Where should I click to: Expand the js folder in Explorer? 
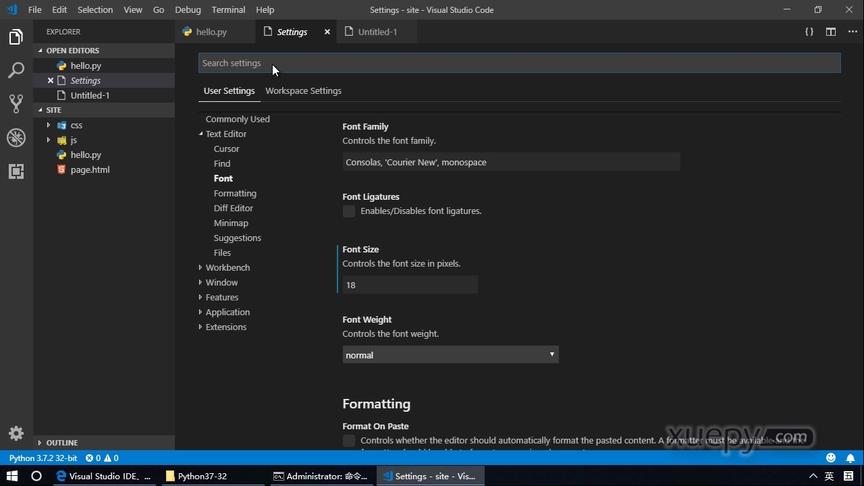point(48,140)
